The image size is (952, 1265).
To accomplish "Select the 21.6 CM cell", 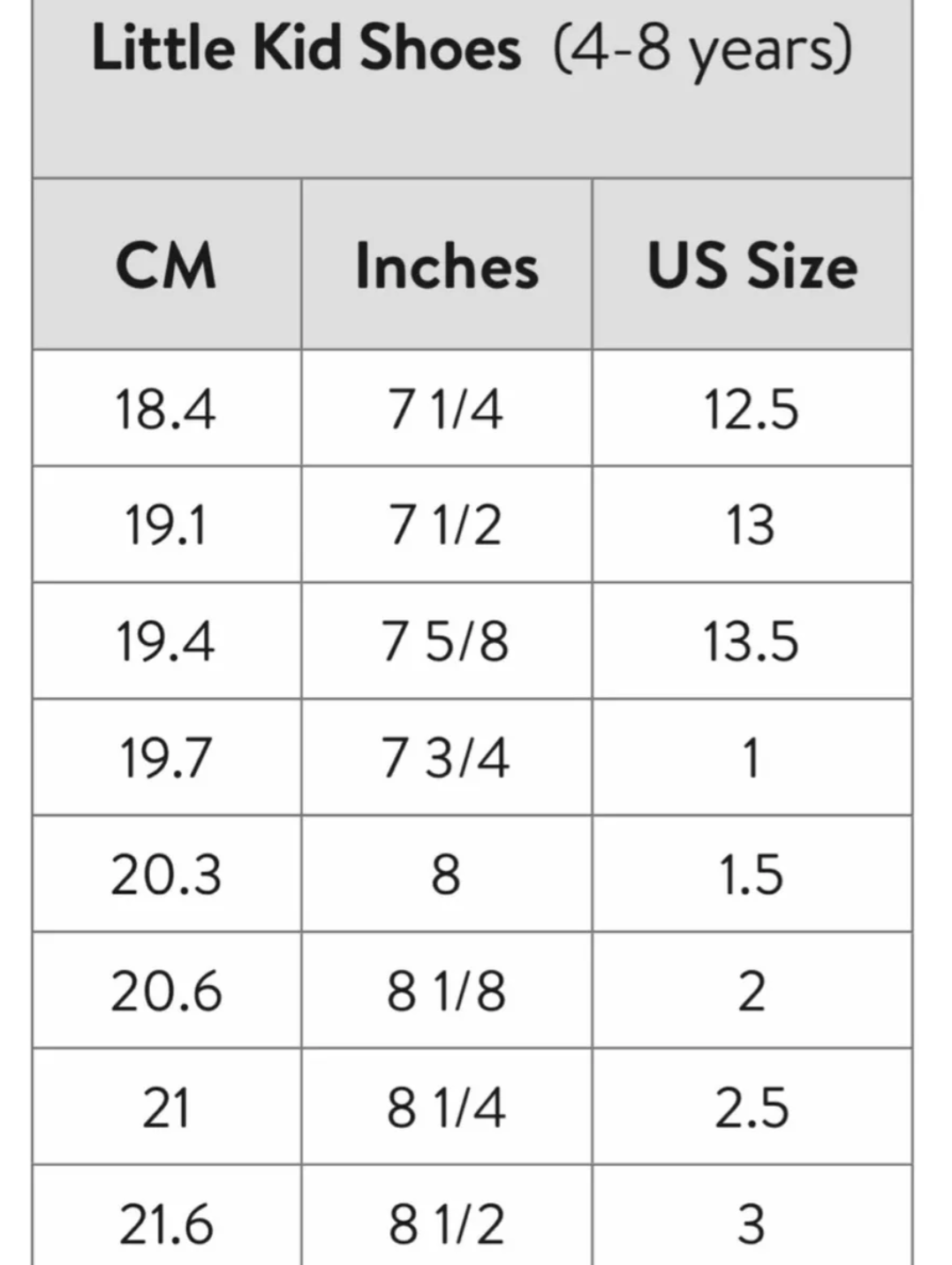I will click(x=166, y=1224).
